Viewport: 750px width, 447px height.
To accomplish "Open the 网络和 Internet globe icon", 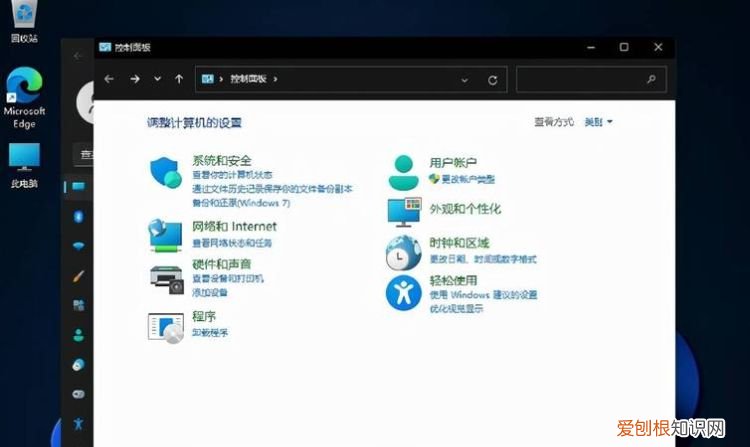I will tap(165, 235).
